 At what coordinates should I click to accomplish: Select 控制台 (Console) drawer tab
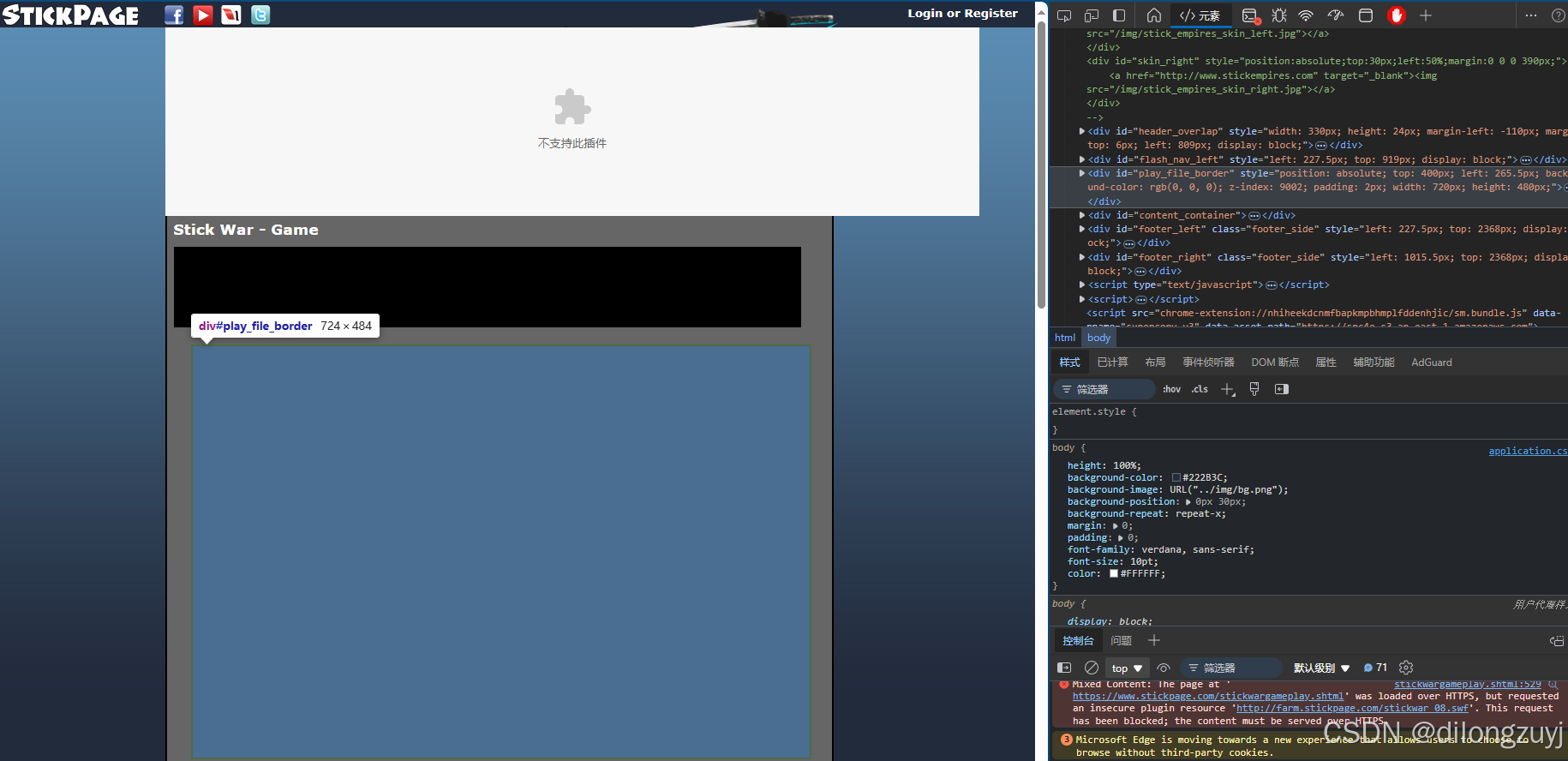point(1078,641)
